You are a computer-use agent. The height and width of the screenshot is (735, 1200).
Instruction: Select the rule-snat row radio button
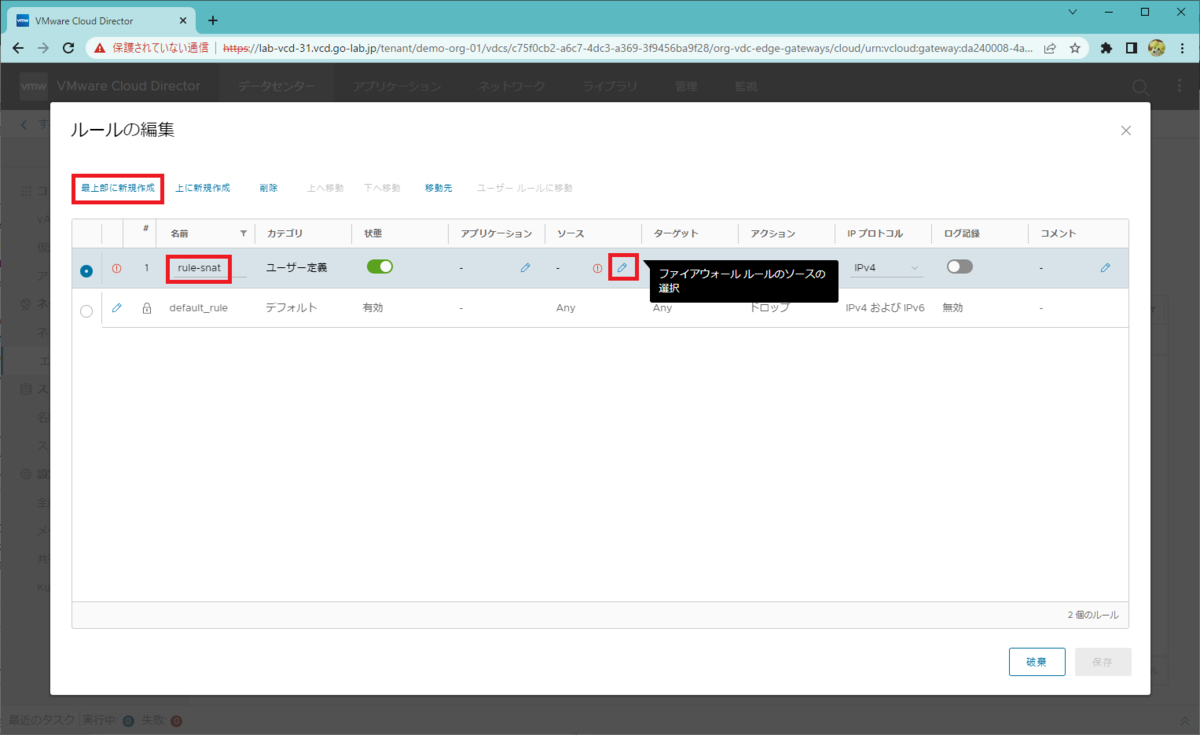pyautogui.click(x=86, y=270)
